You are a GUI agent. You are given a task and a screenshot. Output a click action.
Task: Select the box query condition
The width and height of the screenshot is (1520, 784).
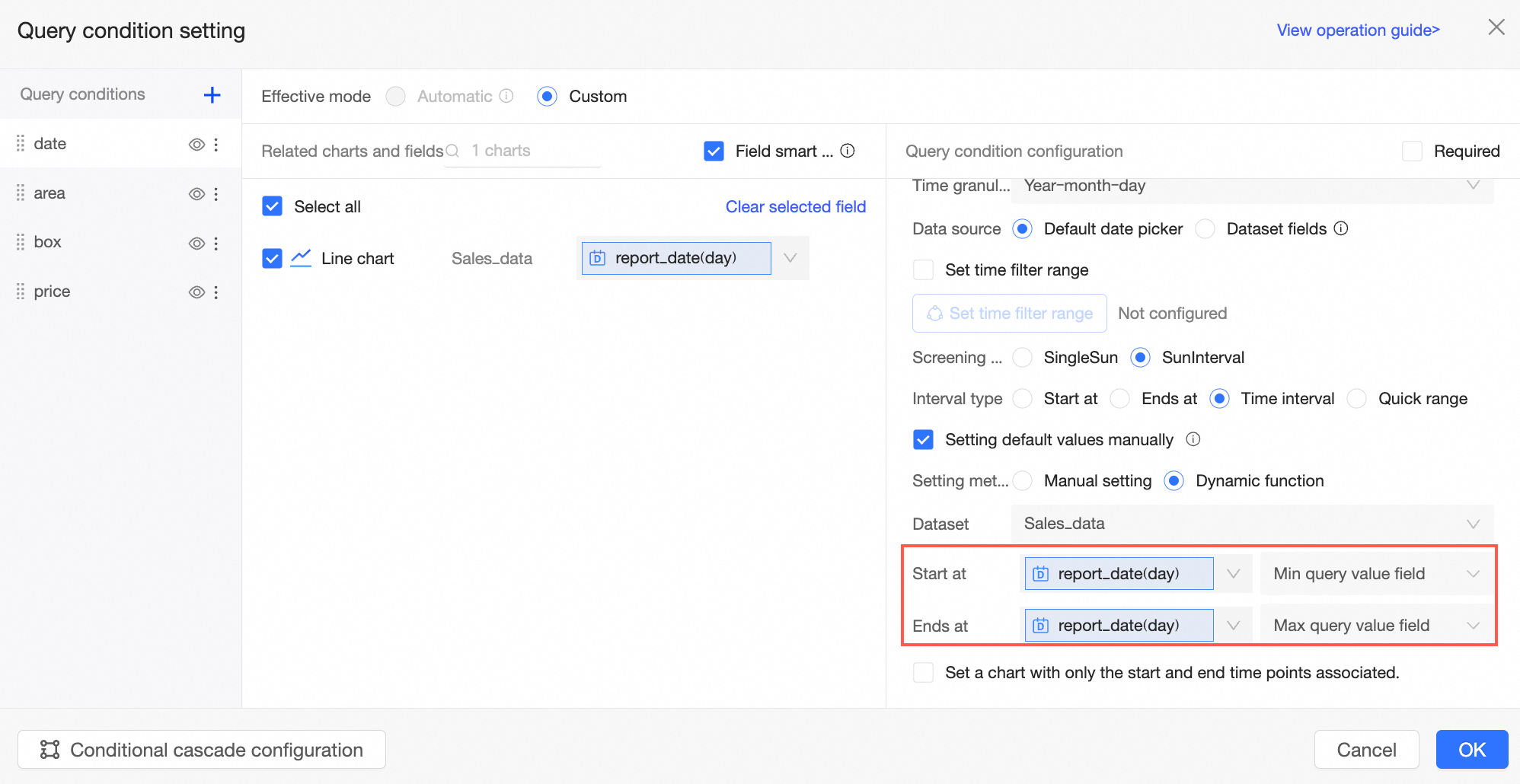[121, 242]
